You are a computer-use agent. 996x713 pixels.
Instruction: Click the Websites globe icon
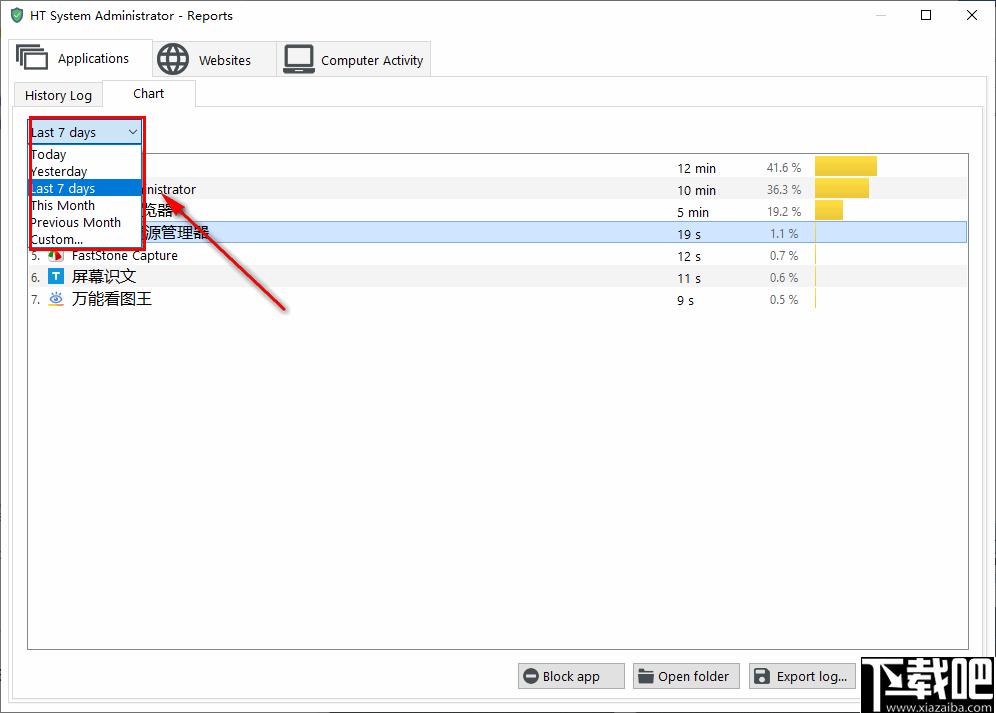tap(173, 59)
